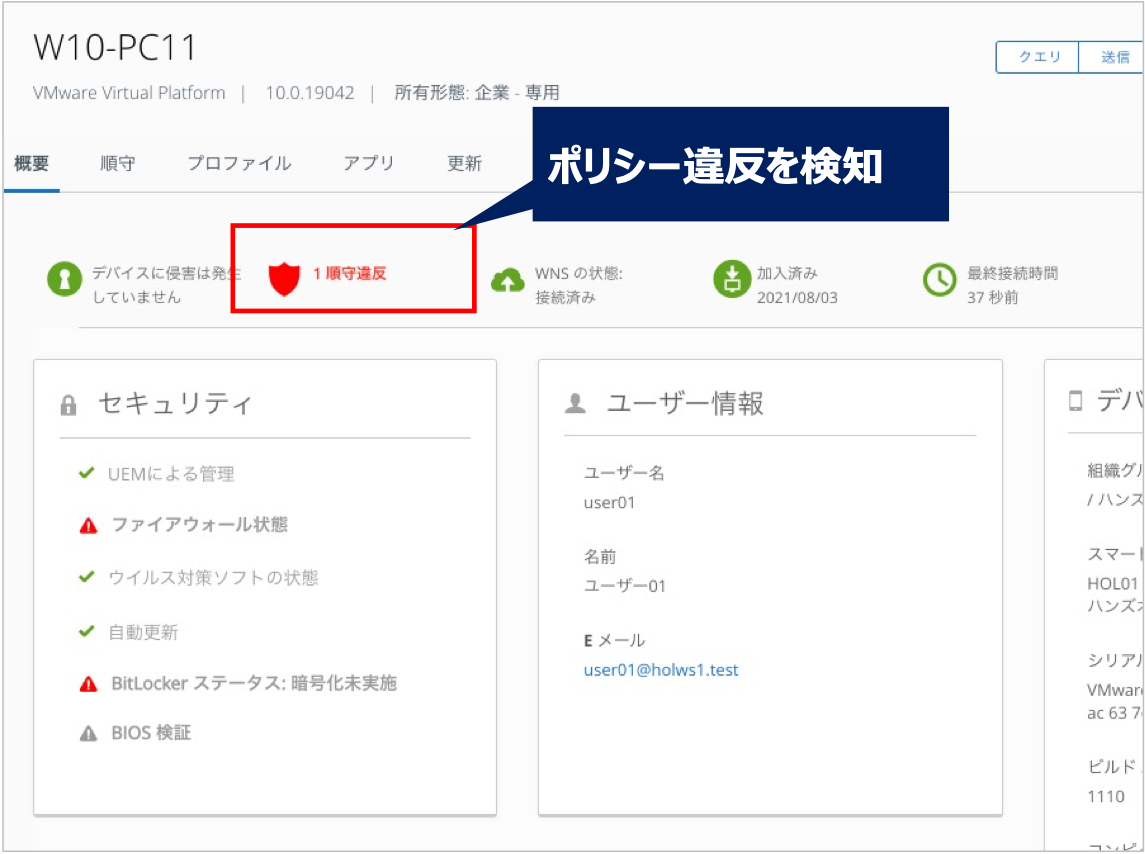Switch to the 順守 tab
Image resolution: width=1145 pixels, height=854 pixels.
[x=118, y=163]
